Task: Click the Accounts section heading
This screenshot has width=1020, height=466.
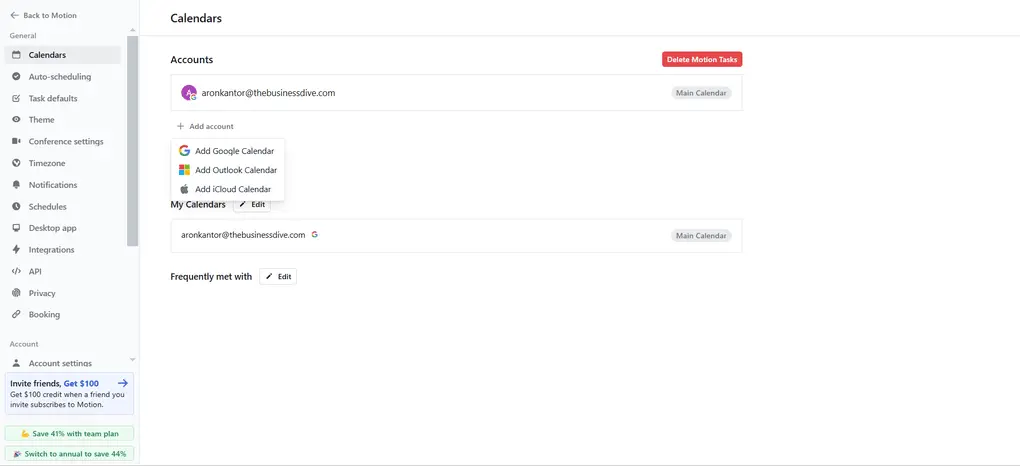Action: tap(191, 60)
